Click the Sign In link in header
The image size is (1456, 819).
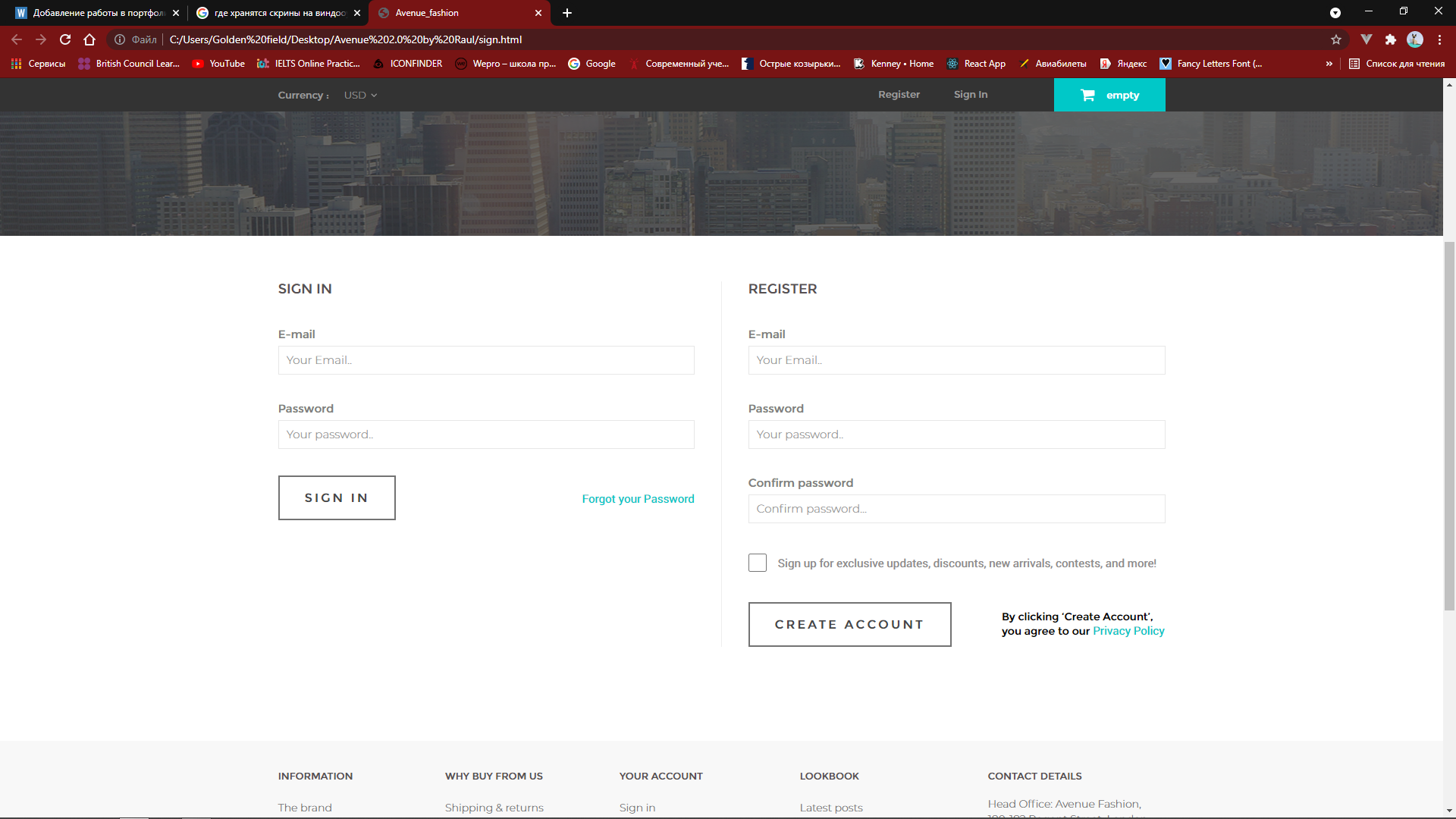point(971,94)
